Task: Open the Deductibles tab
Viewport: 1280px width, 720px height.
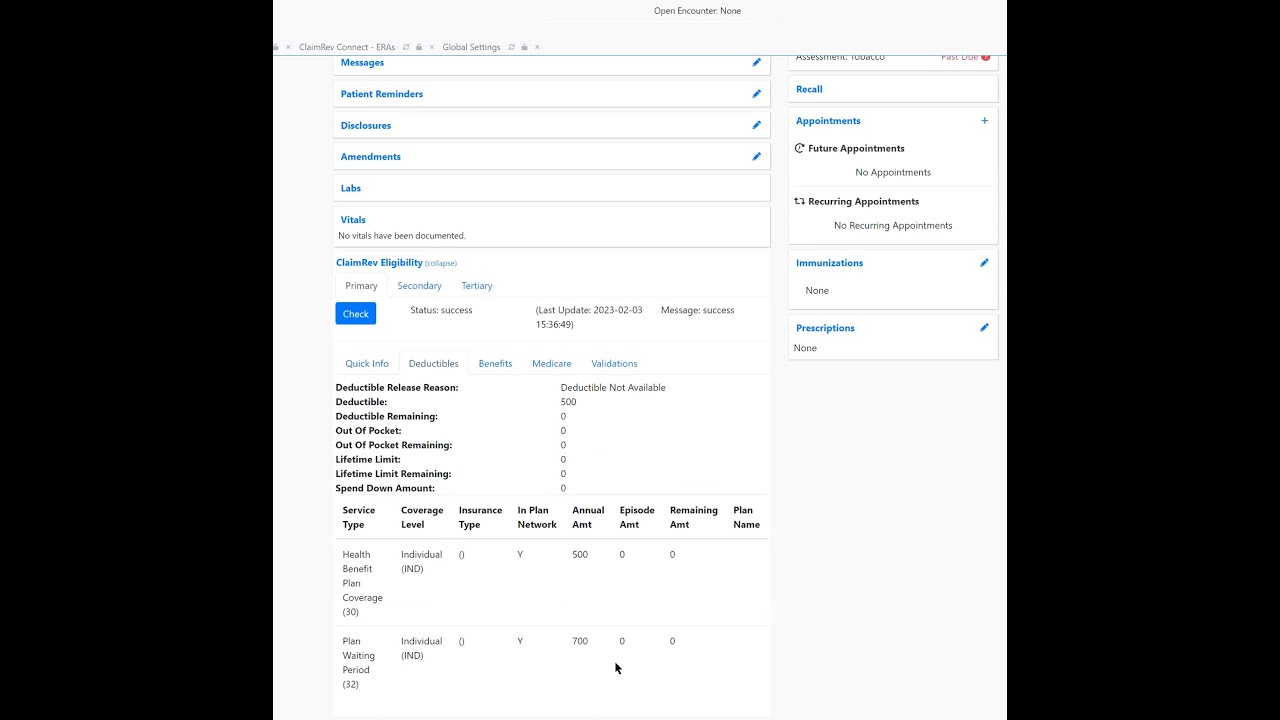Action: 434,364
